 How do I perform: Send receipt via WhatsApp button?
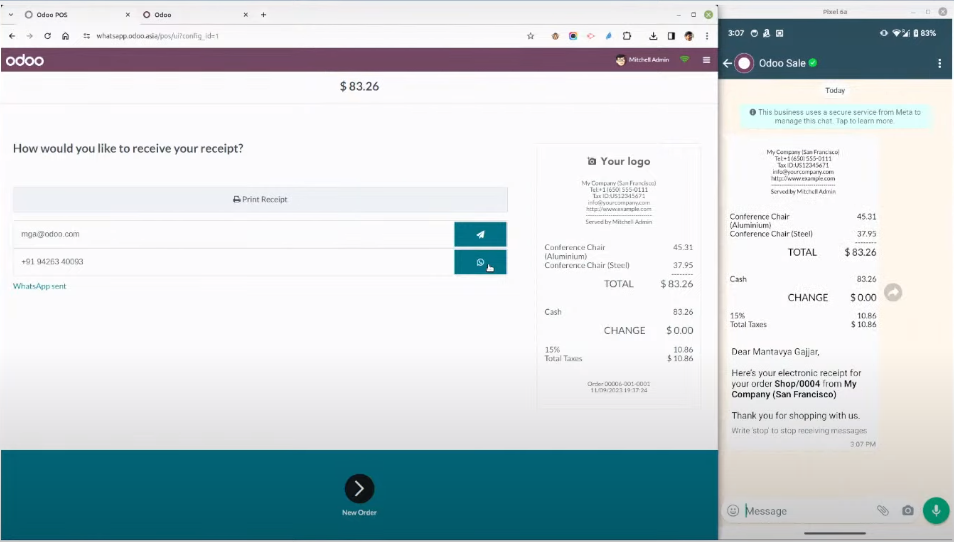coord(480,262)
